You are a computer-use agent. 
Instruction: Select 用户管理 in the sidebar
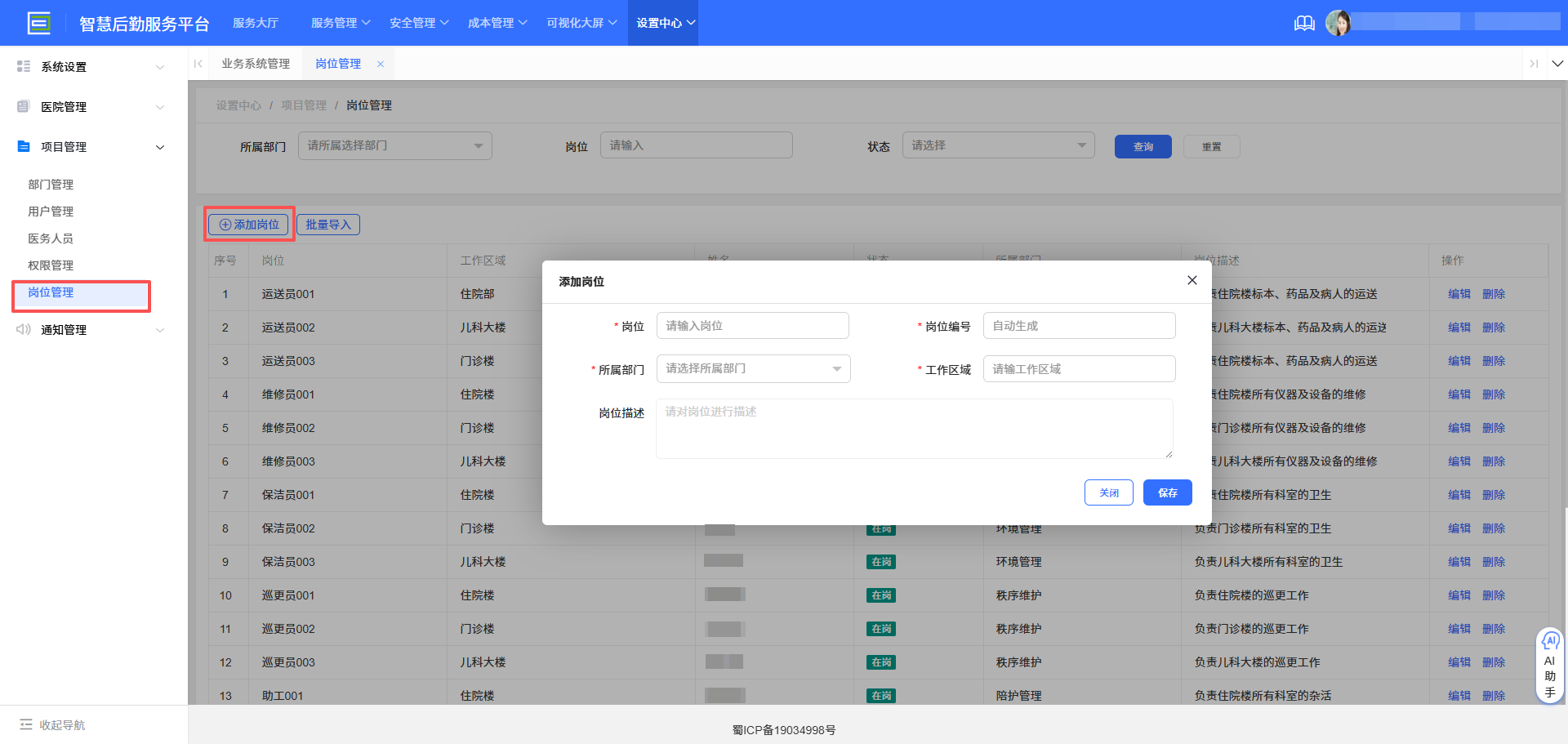tap(51, 212)
